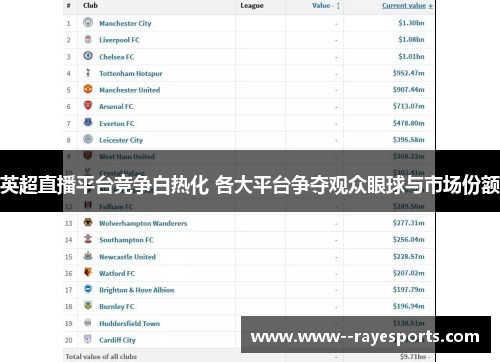Screen dimensions: 500x362
Task: Click the League column header
Action: pos(252,6)
